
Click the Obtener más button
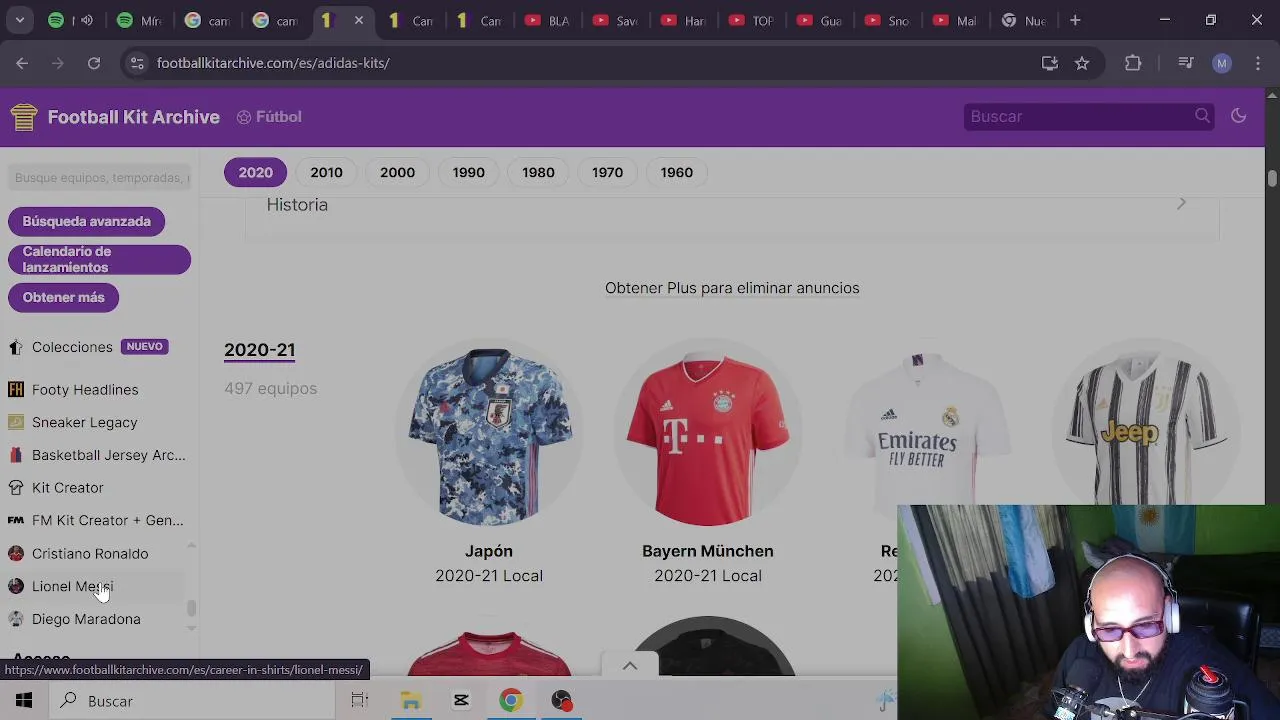[63, 297]
